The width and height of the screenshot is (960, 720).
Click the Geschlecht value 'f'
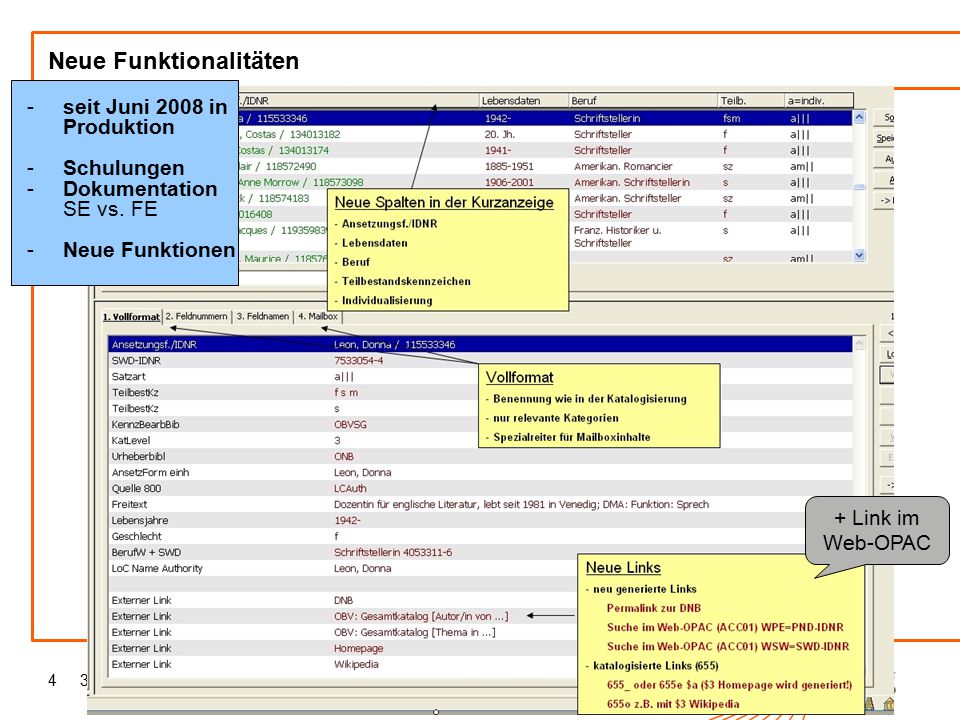coord(336,536)
